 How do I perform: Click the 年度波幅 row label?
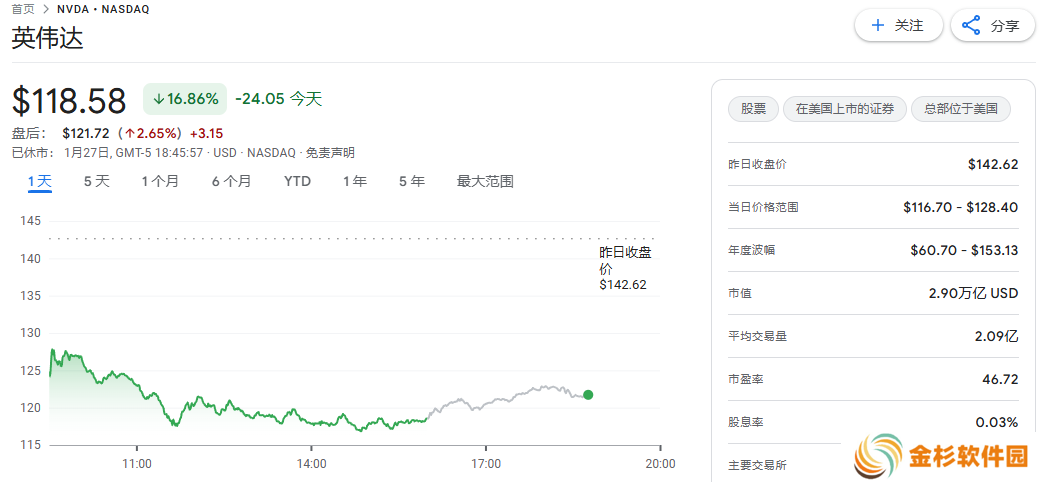click(751, 250)
